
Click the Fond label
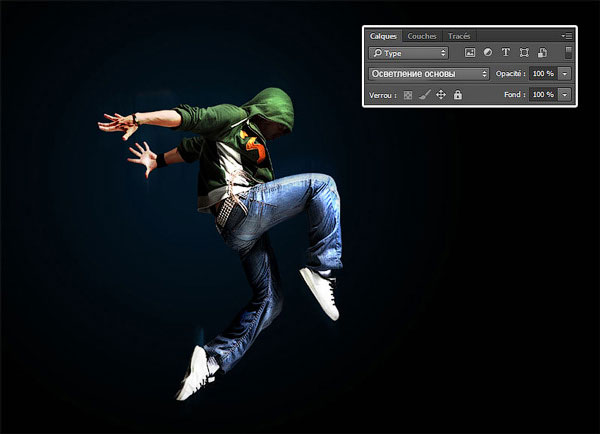coord(514,95)
